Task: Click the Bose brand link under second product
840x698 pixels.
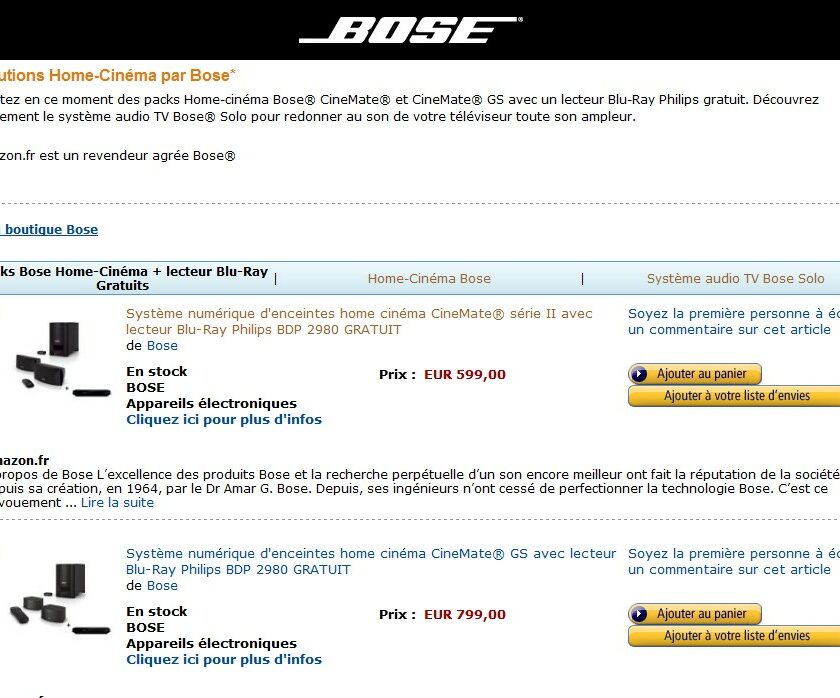Action: 162,586
